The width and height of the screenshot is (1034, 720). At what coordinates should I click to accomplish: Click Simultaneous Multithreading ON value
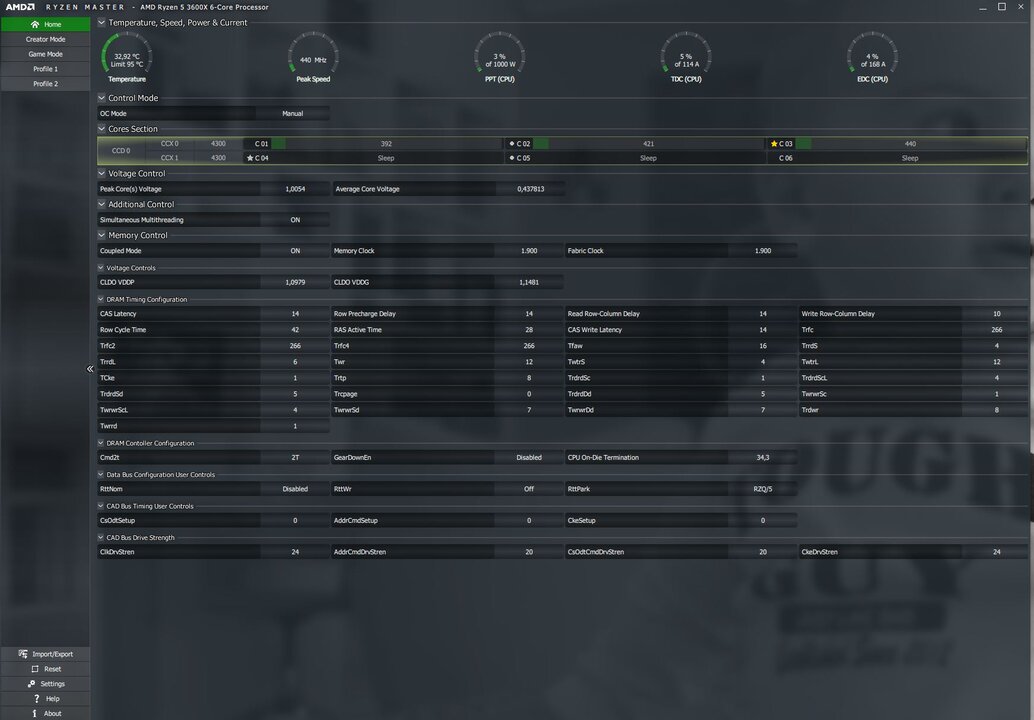(295, 220)
